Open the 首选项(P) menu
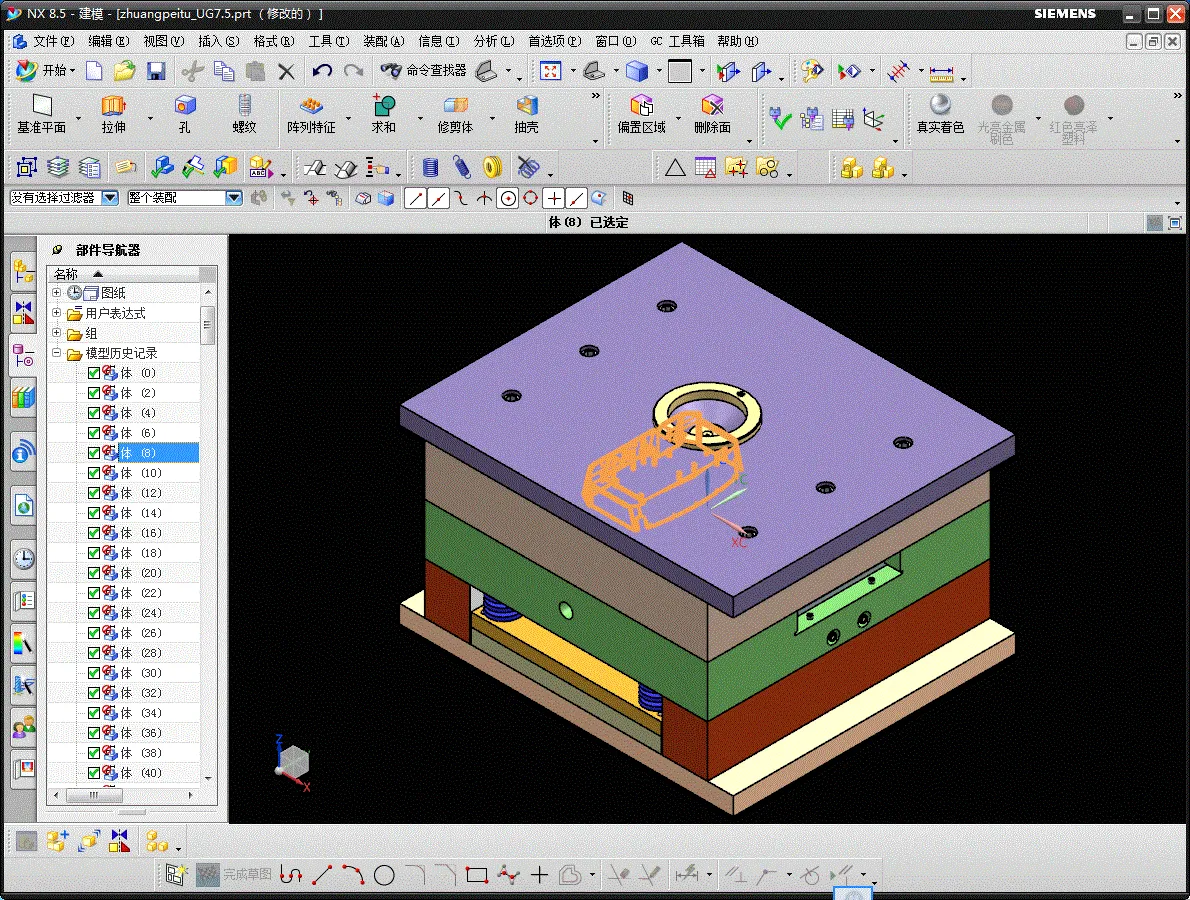This screenshot has height=900, width=1190. click(x=555, y=41)
